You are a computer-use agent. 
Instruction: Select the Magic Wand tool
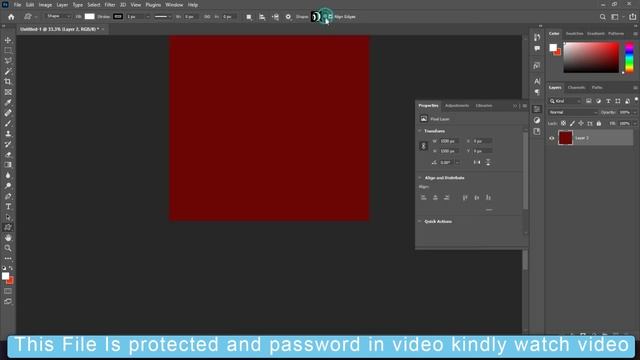tap(8, 71)
